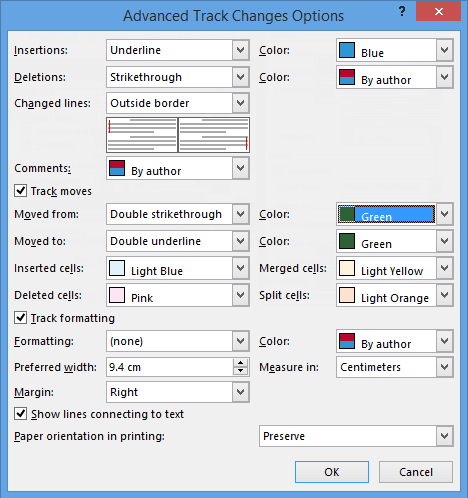This screenshot has height=498, width=468.
Task: Close the Advanced Track Changes Options dialog
Action: pos(439,11)
